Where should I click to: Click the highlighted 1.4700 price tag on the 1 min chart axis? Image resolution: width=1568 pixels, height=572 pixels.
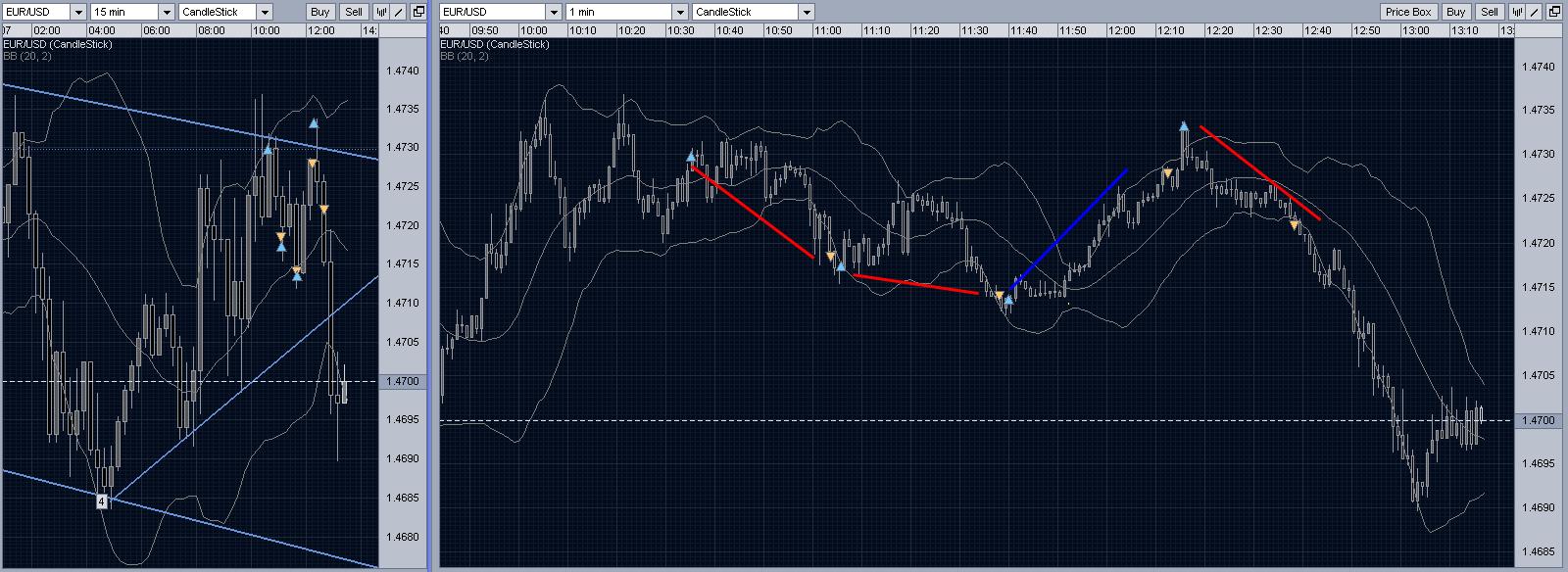pyautogui.click(x=1539, y=420)
